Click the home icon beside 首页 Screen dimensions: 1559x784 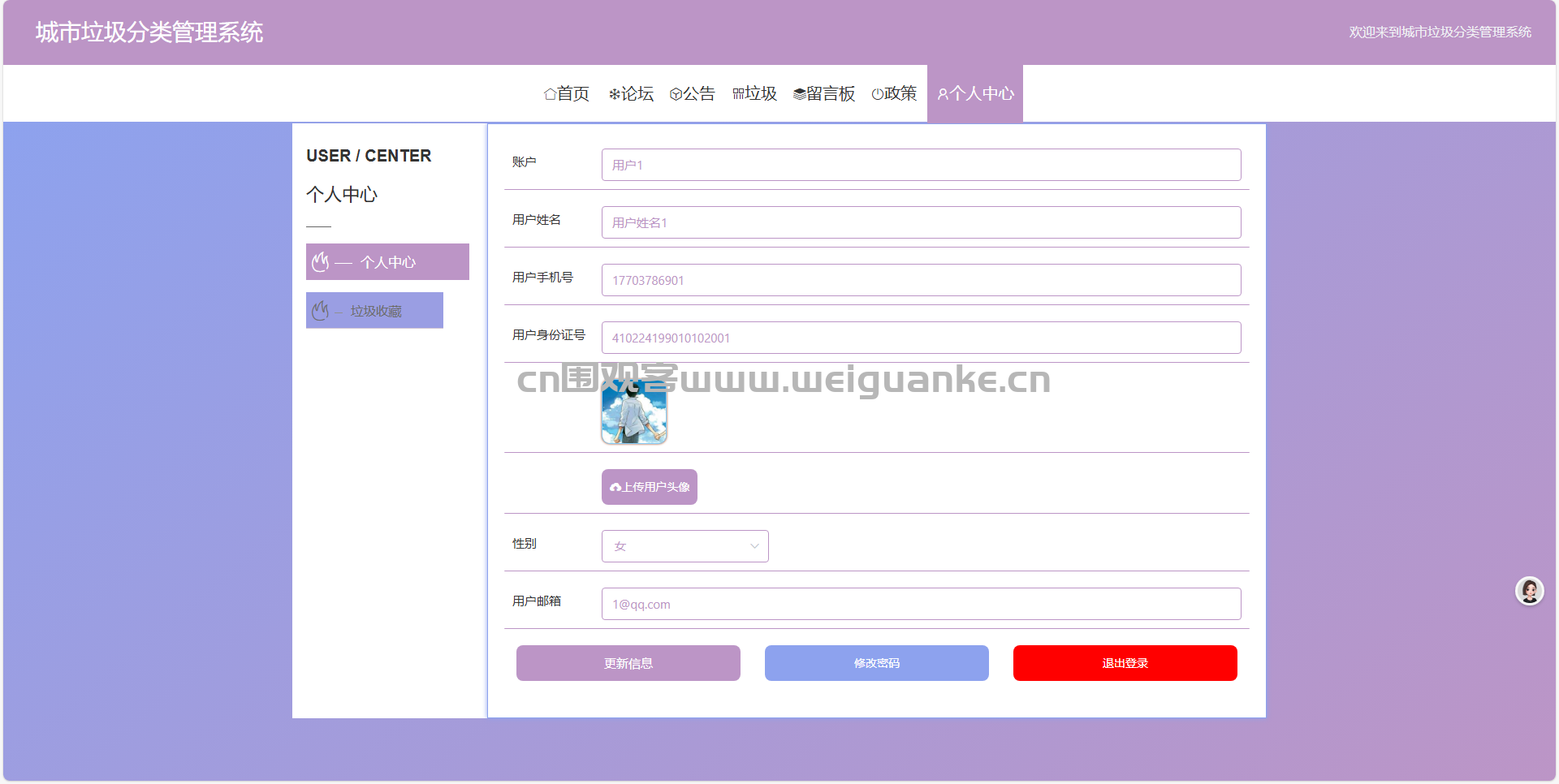pyautogui.click(x=550, y=94)
